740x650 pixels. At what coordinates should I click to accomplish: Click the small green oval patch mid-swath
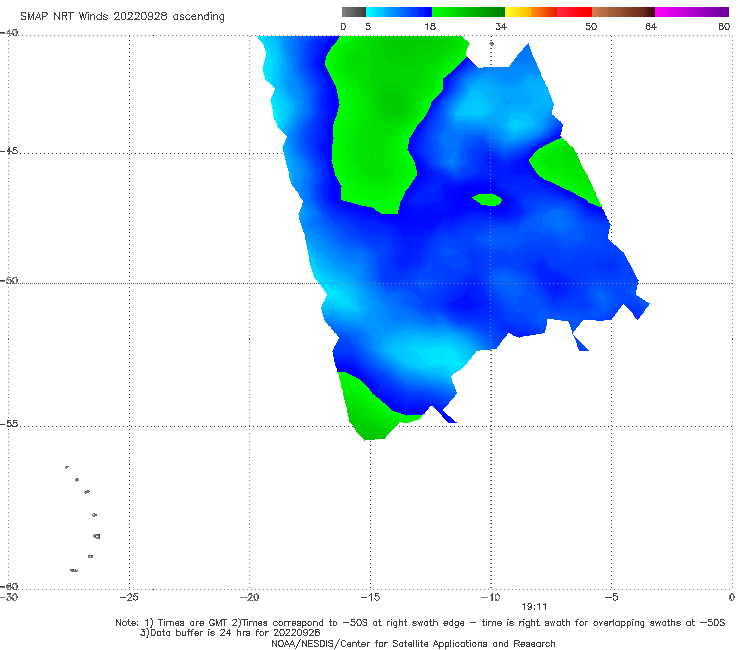(x=487, y=200)
